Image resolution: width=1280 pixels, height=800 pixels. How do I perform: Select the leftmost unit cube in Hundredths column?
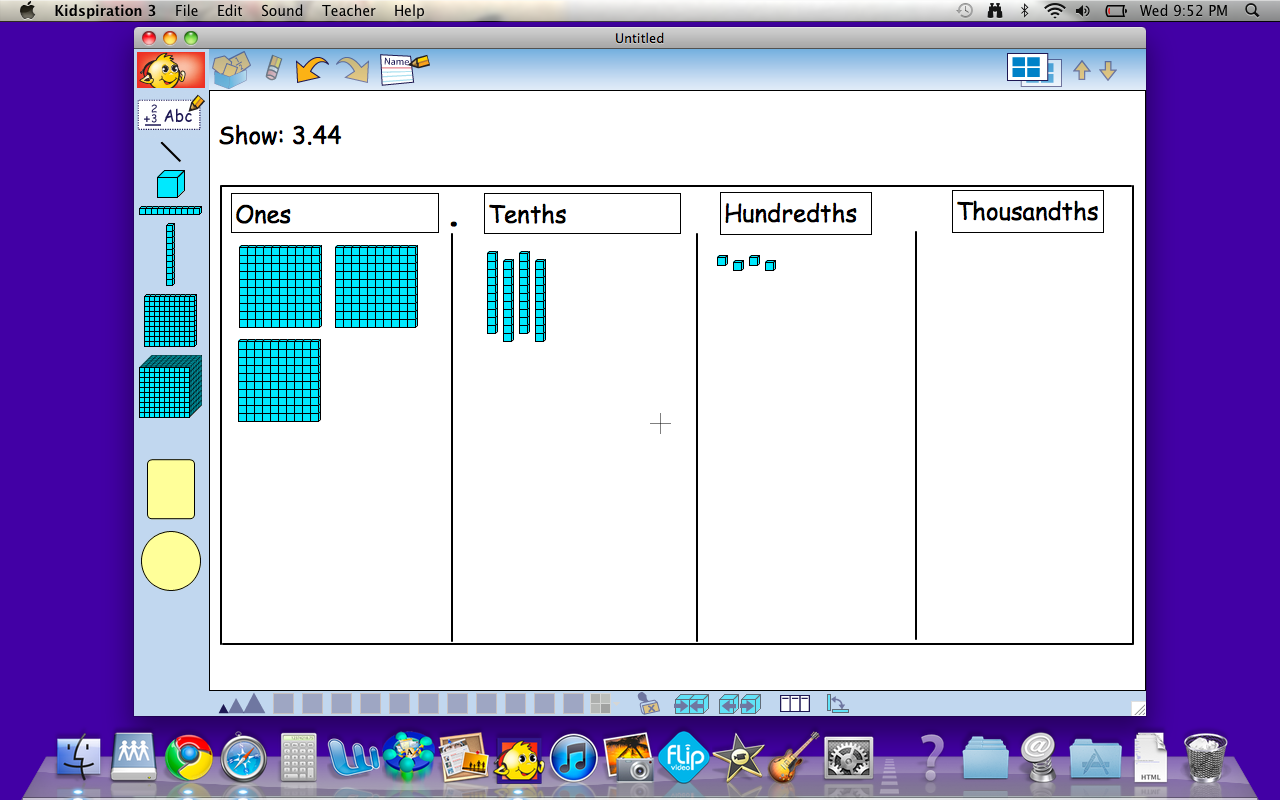point(722,261)
